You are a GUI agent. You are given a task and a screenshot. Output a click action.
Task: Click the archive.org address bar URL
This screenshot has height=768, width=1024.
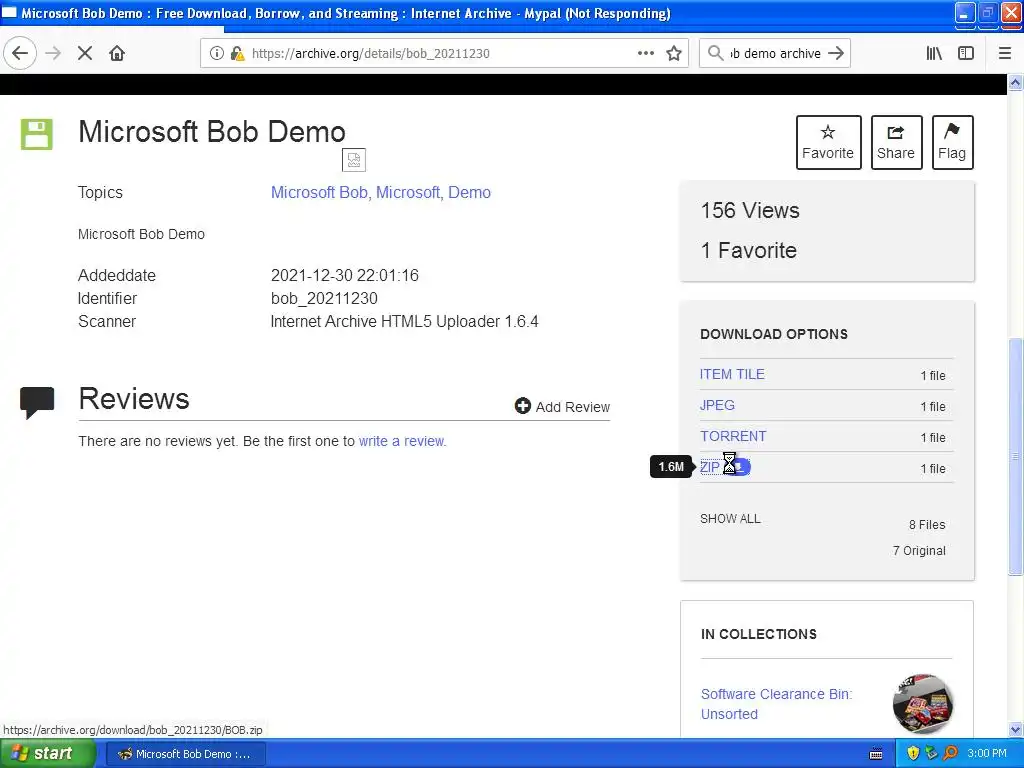click(370, 54)
